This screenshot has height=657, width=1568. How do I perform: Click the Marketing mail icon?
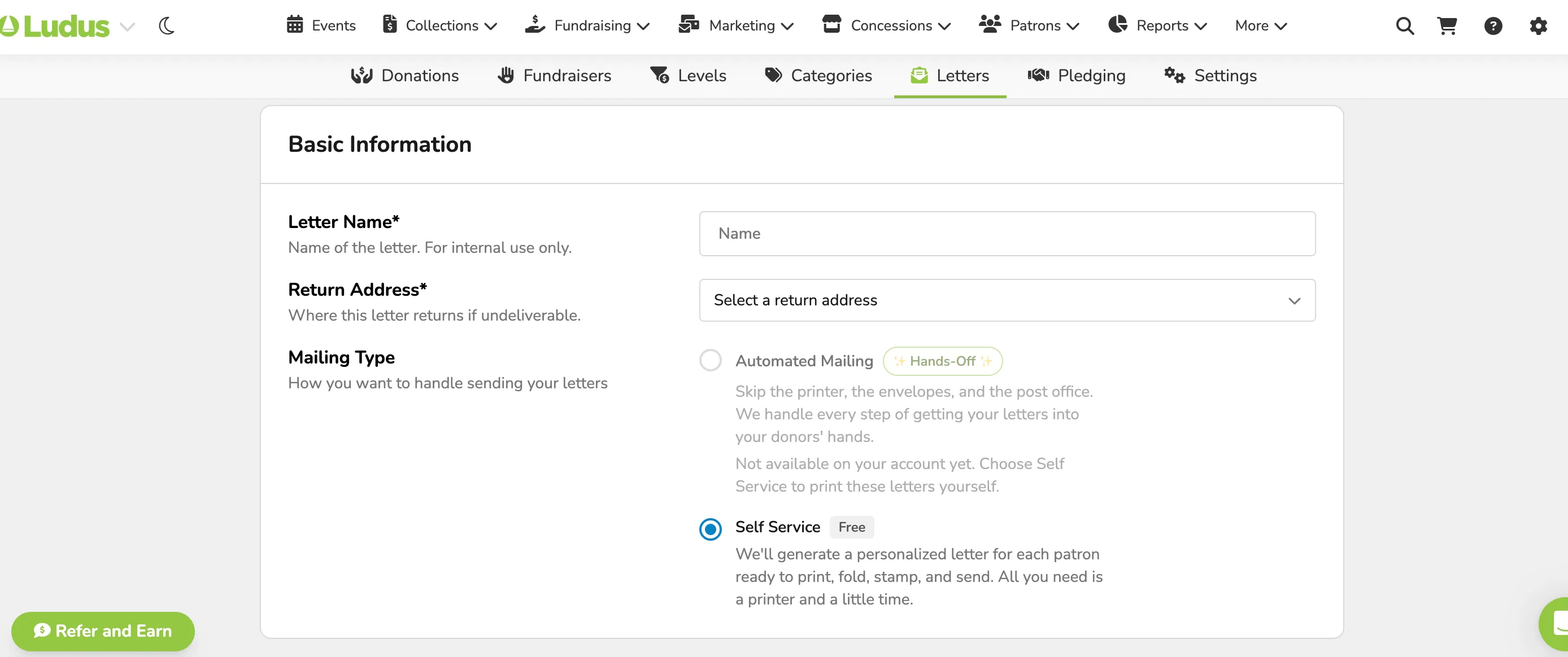[x=689, y=24]
